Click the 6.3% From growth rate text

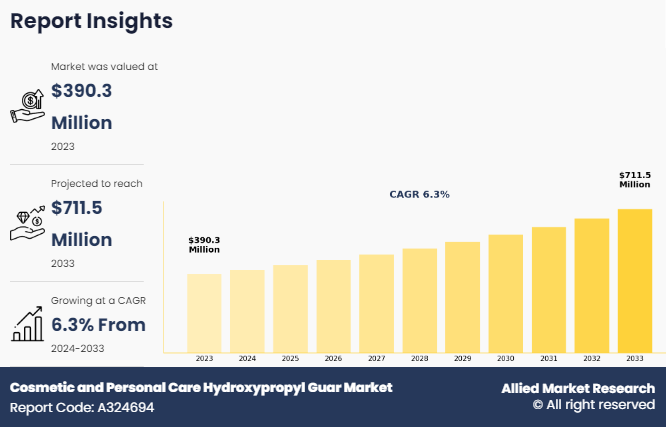pos(98,325)
